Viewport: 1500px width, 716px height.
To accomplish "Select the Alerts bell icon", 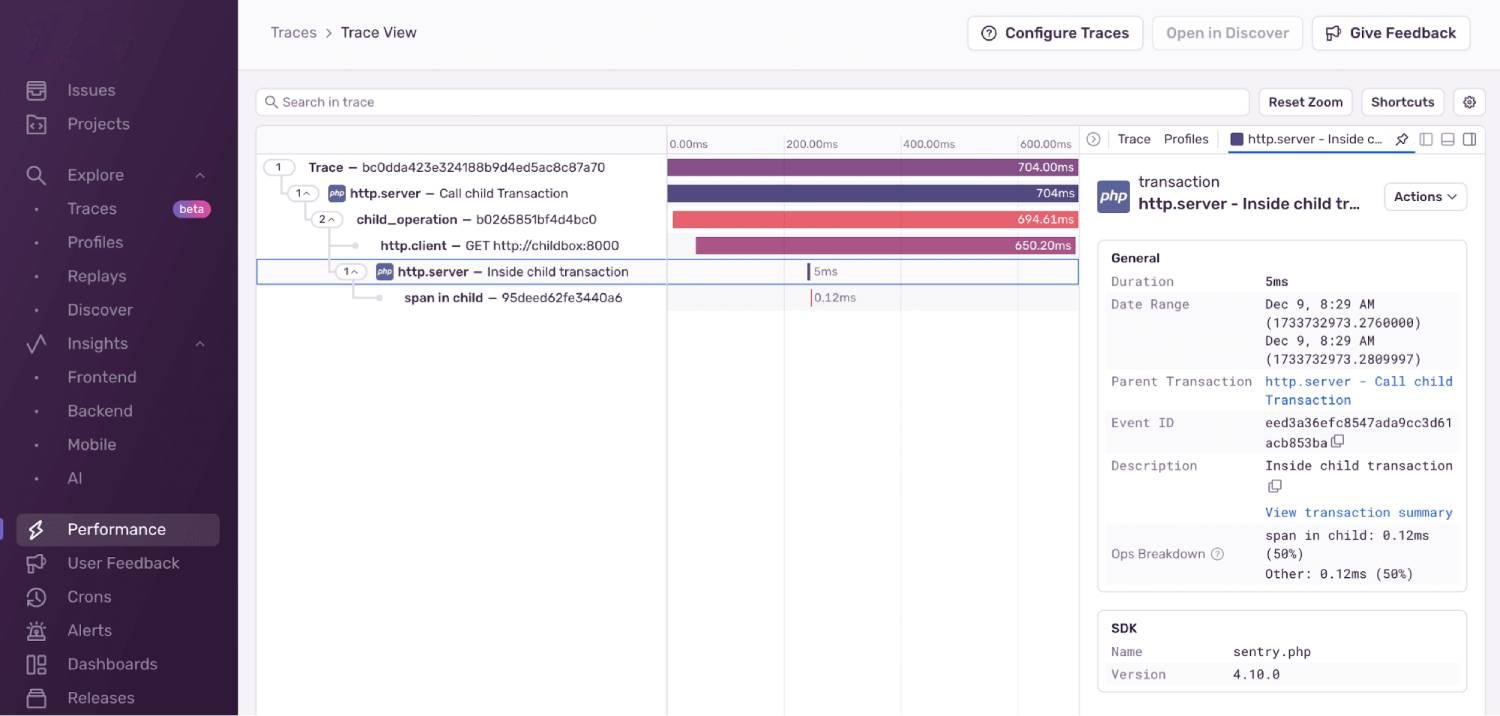I will [x=36, y=630].
